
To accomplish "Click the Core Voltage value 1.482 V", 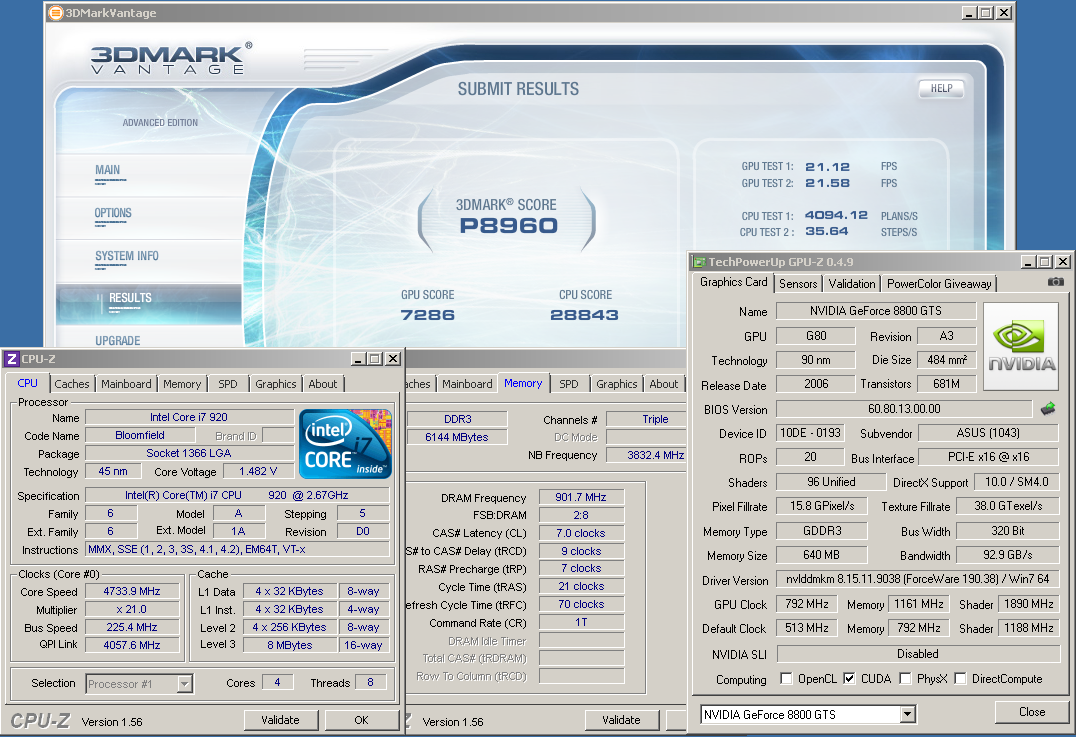I will coord(258,471).
